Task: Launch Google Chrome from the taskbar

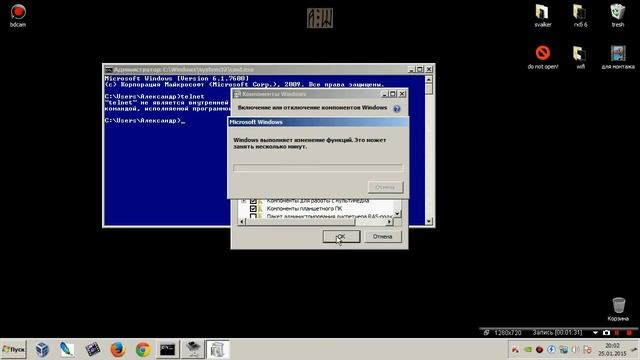Action: pyautogui.click(x=143, y=349)
